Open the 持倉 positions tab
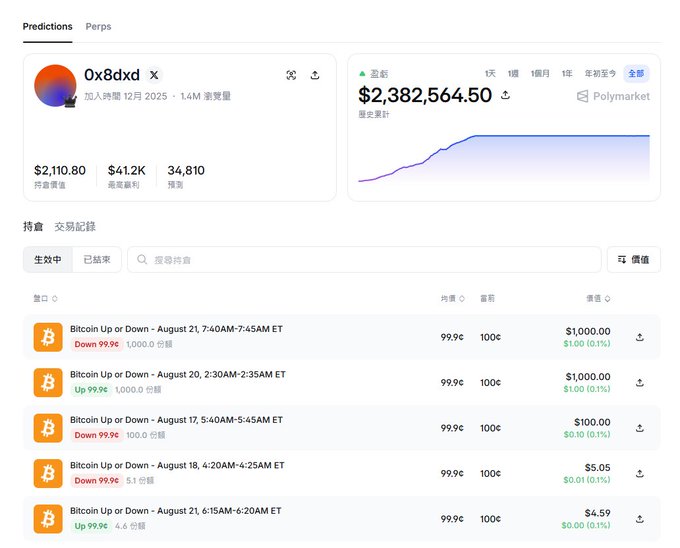The width and height of the screenshot is (680, 548). pos(33,226)
